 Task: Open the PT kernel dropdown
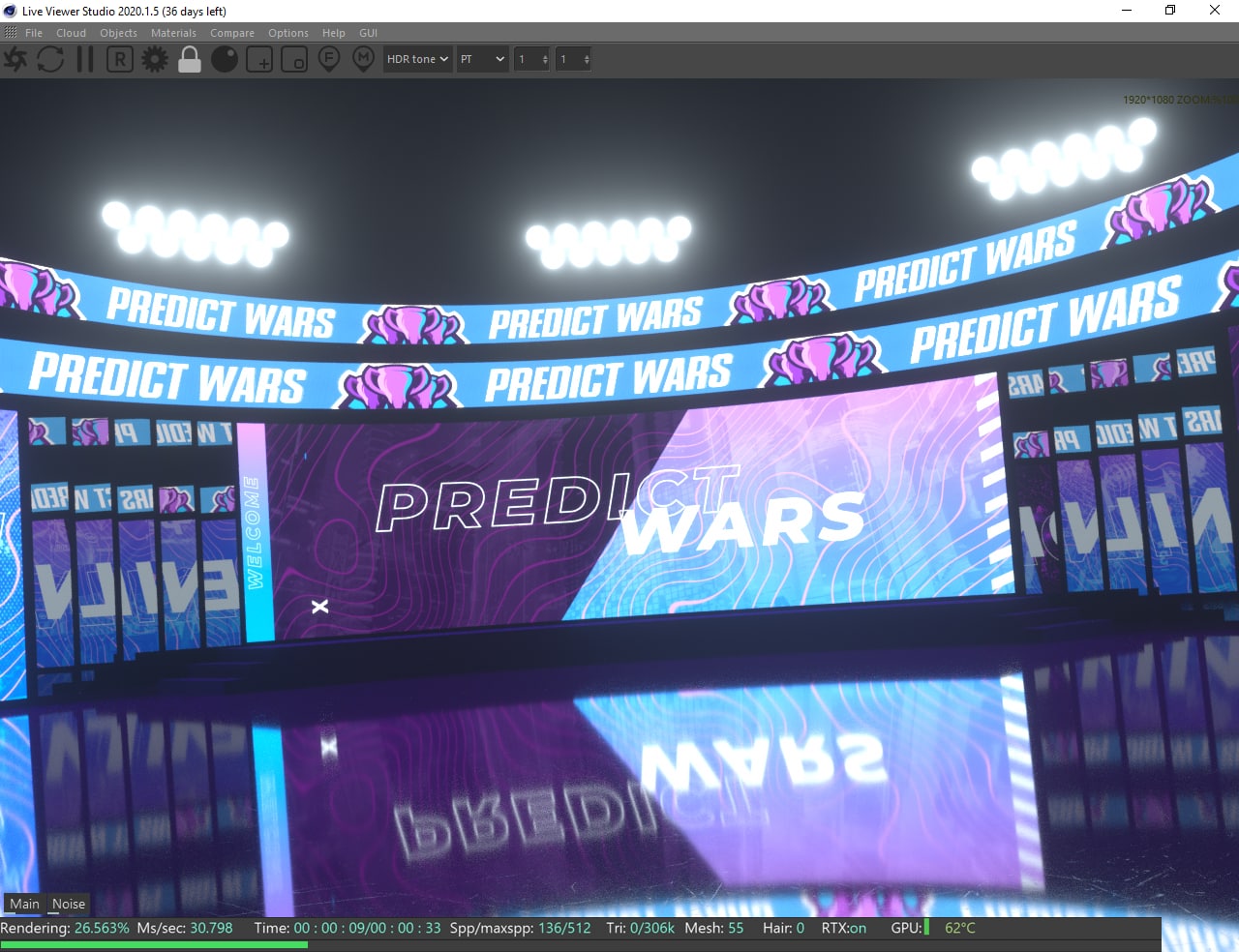click(483, 59)
